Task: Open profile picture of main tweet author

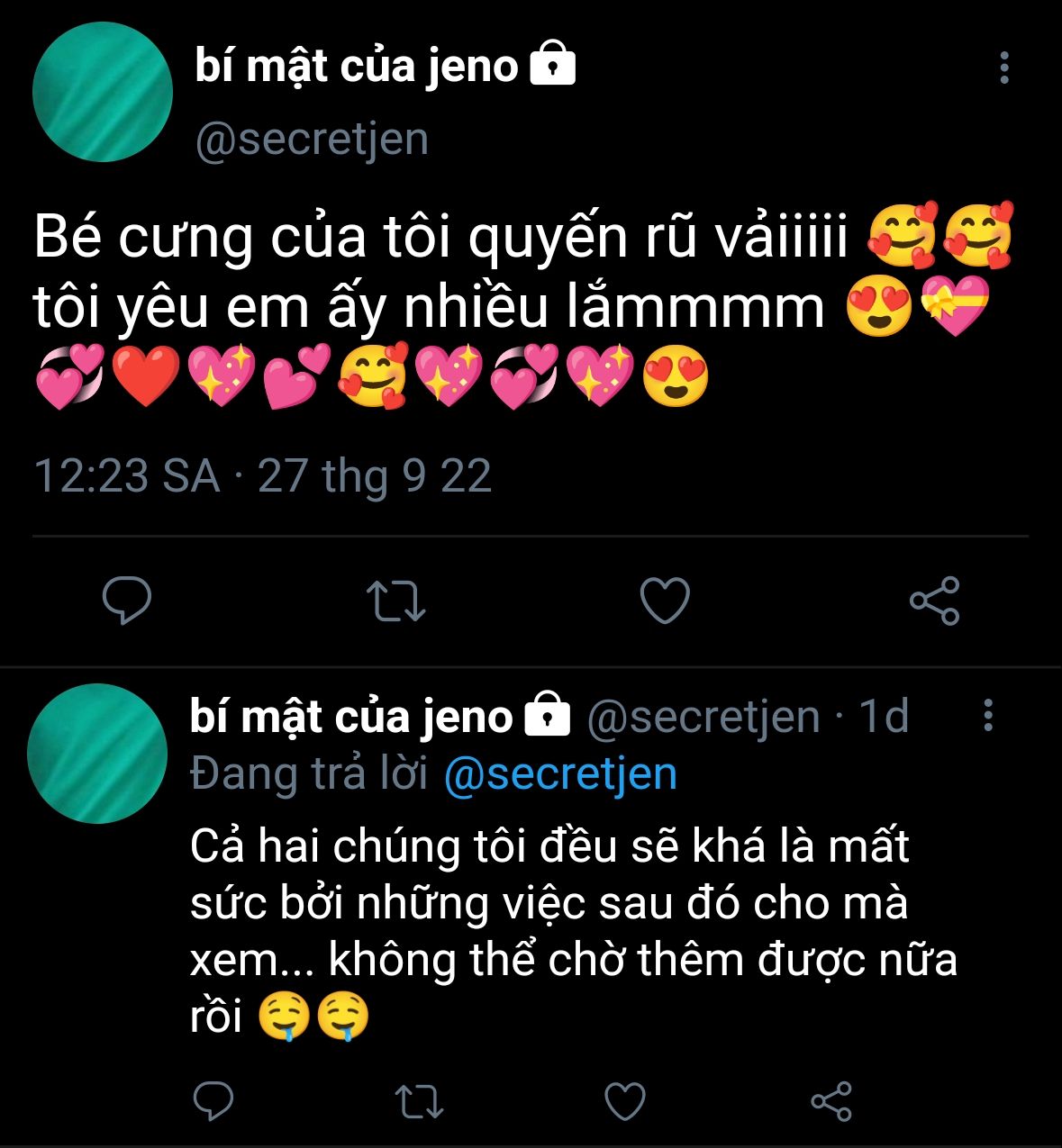Action: pyautogui.click(x=102, y=92)
